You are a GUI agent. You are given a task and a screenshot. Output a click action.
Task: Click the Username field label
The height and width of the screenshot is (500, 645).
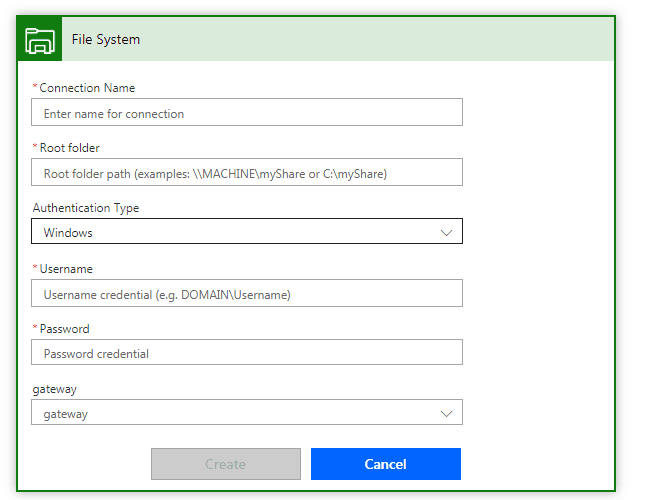[x=66, y=269]
